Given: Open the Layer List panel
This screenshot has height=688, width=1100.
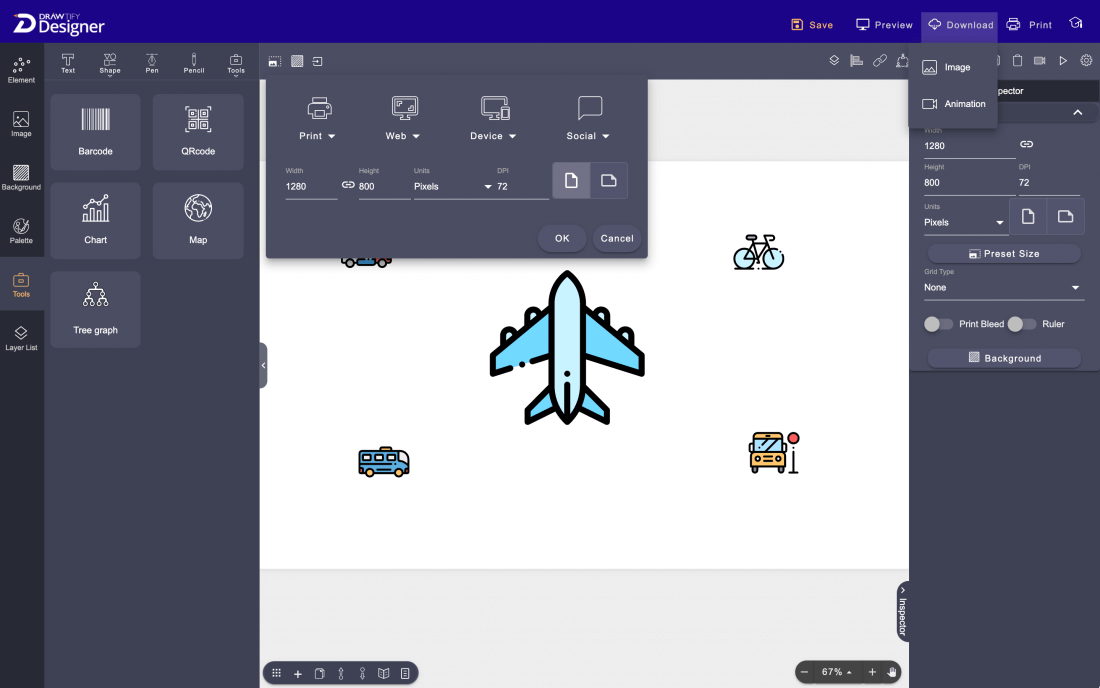Looking at the screenshot, I should click(x=21, y=338).
